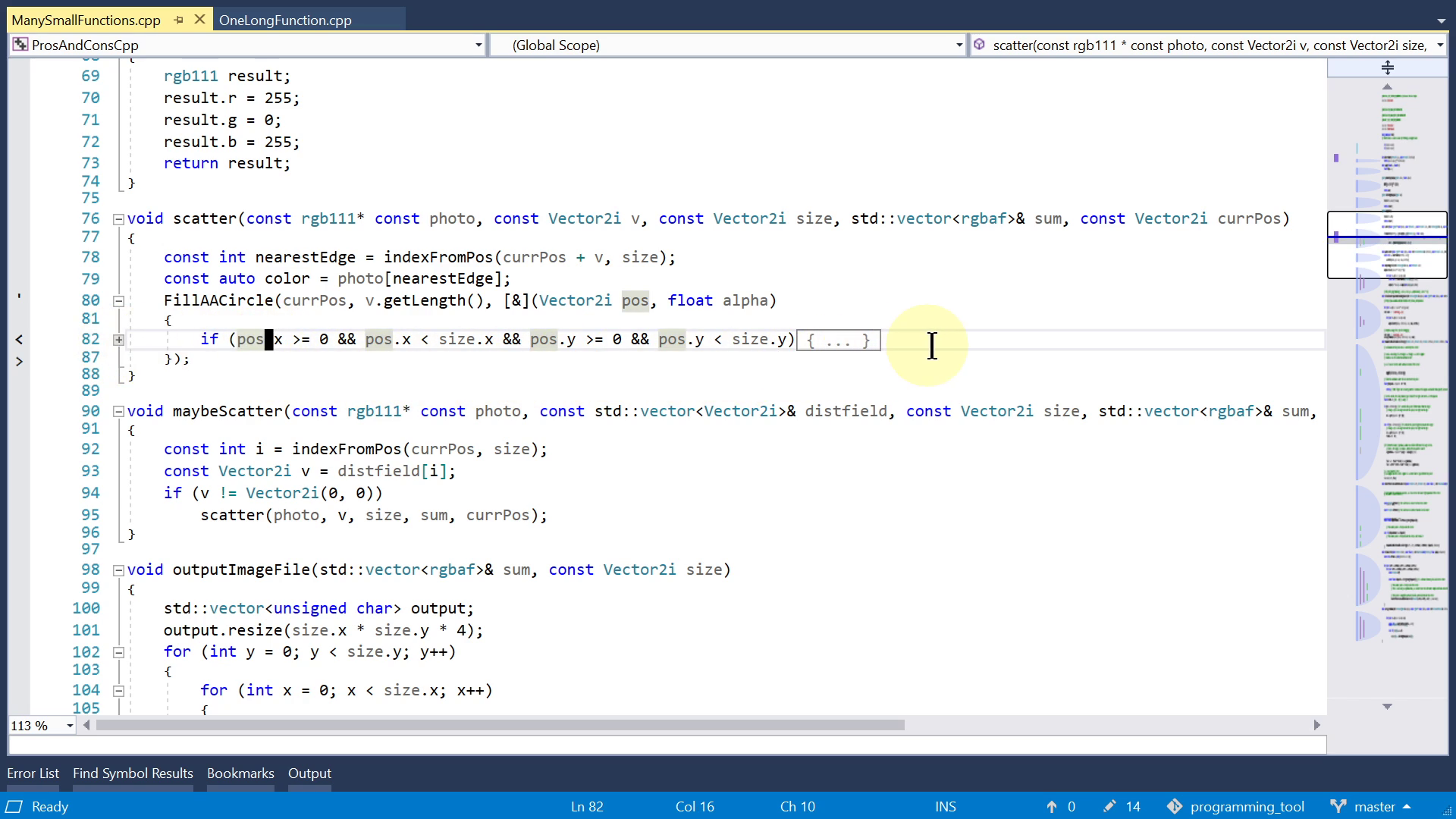Open the programming_tool repository selector
Viewport: 1456px width, 819px height.
pos(1236,807)
